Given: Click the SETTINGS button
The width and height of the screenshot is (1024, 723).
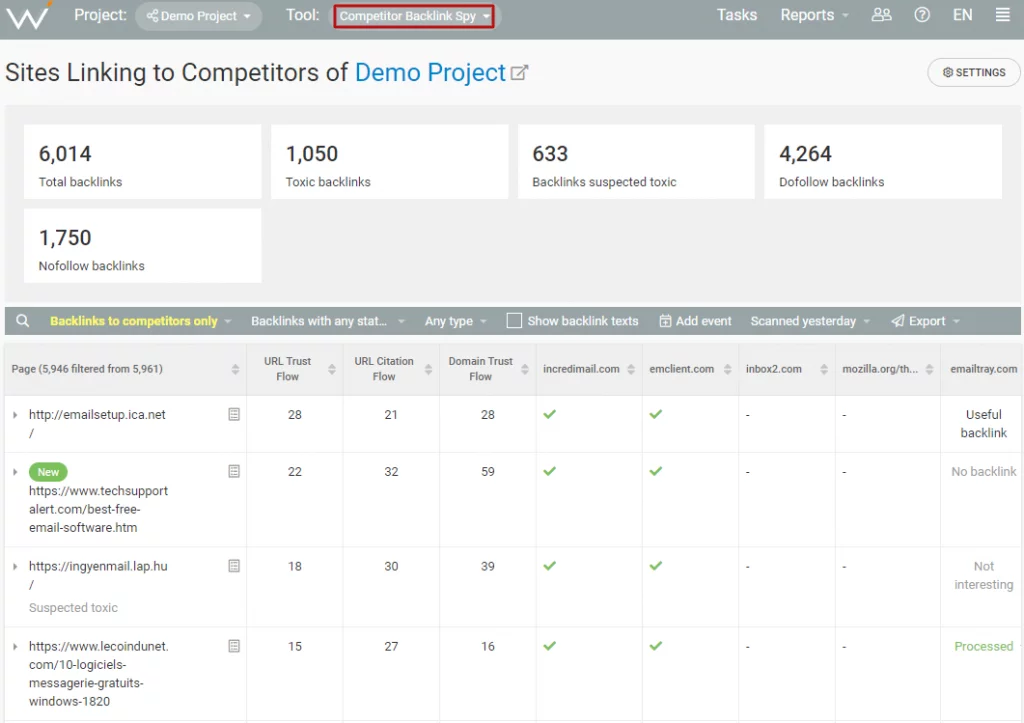Looking at the screenshot, I should 973,72.
